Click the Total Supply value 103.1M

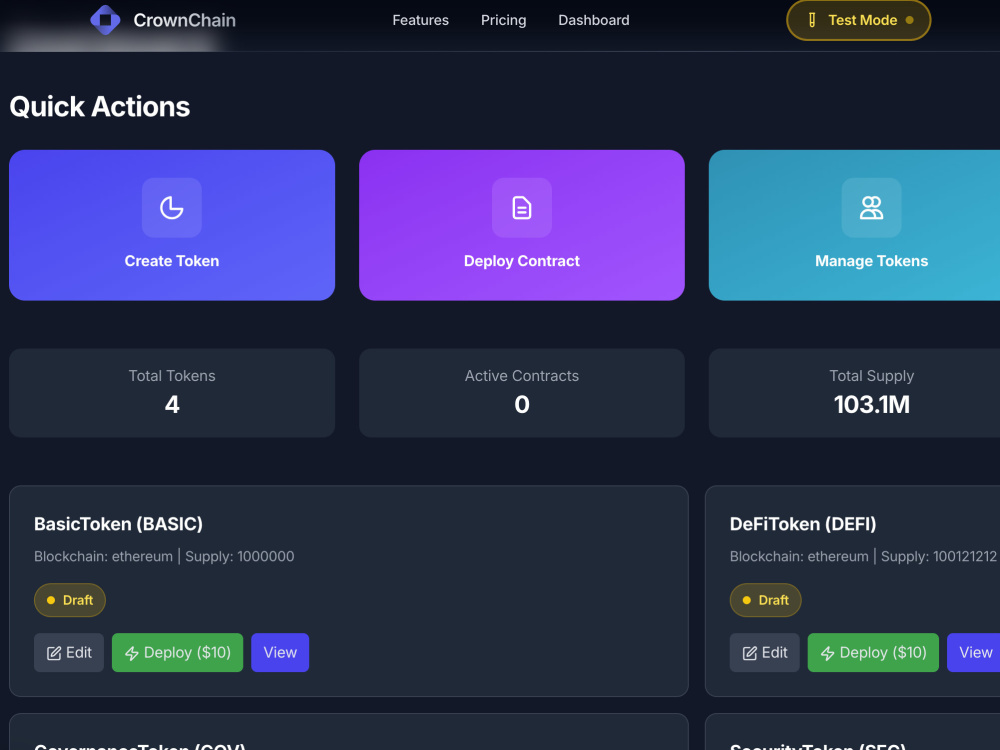tap(871, 404)
